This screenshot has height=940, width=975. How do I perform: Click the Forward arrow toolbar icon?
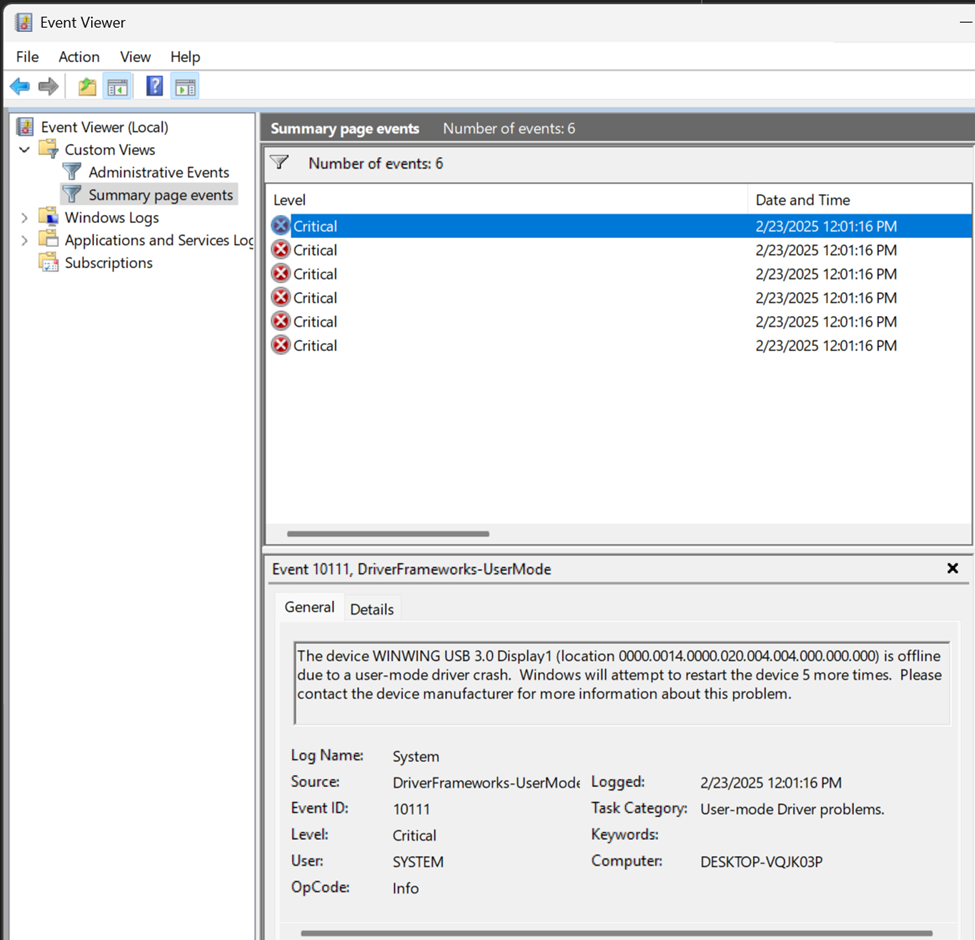pyautogui.click(x=48, y=86)
